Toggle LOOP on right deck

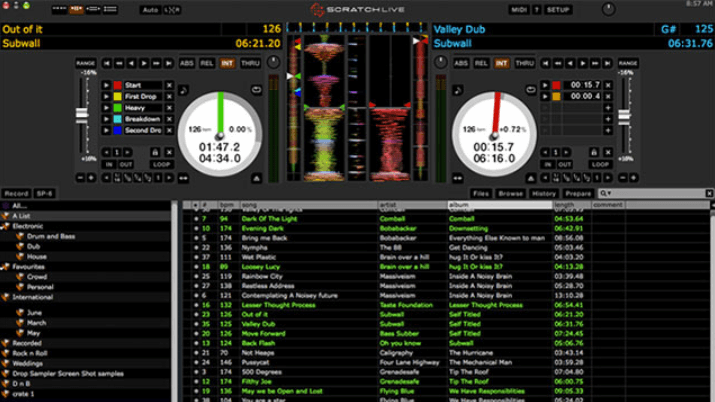[600, 165]
